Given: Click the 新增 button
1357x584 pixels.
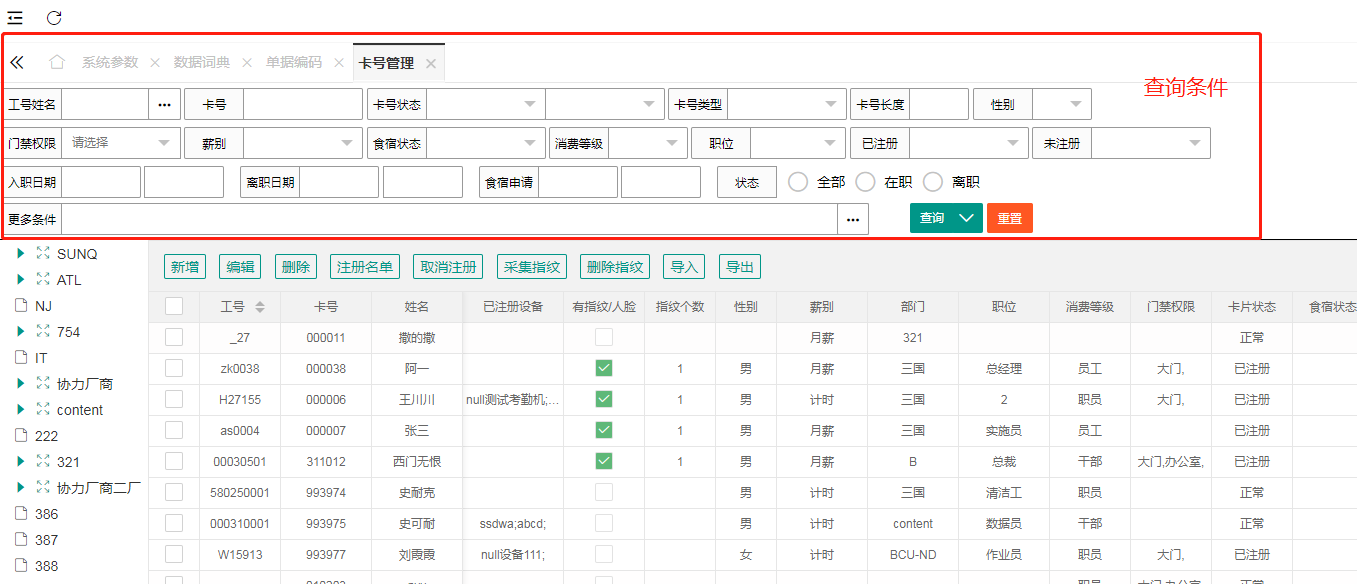Looking at the screenshot, I should 185,267.
